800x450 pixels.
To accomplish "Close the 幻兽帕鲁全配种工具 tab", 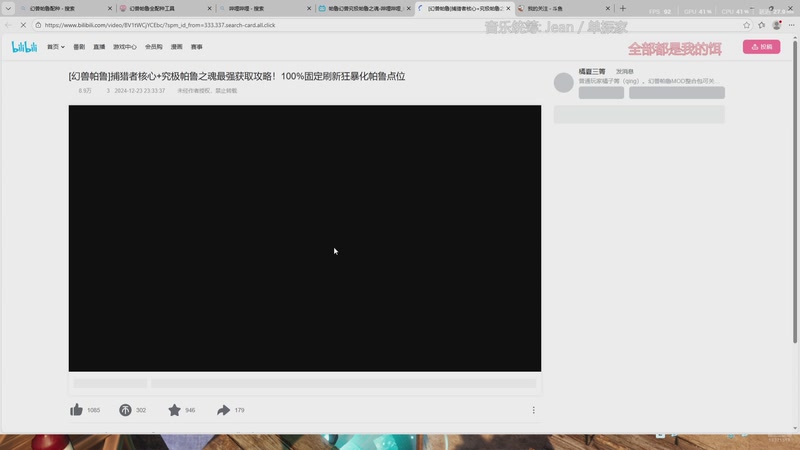I will pyautogui.click(x=209, y=9).
